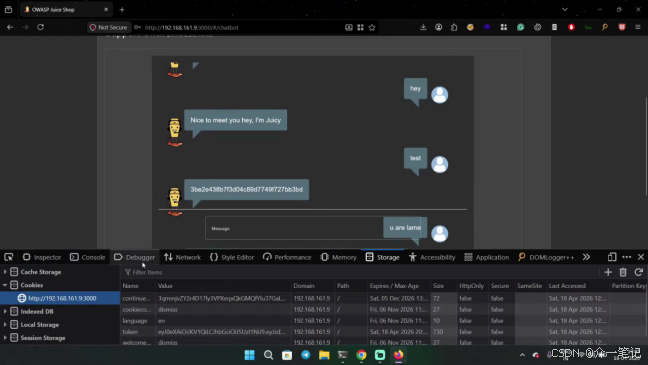648x365 pixels.
Task: Delete cookies with the trash icon
Action: tap(623, 272)
